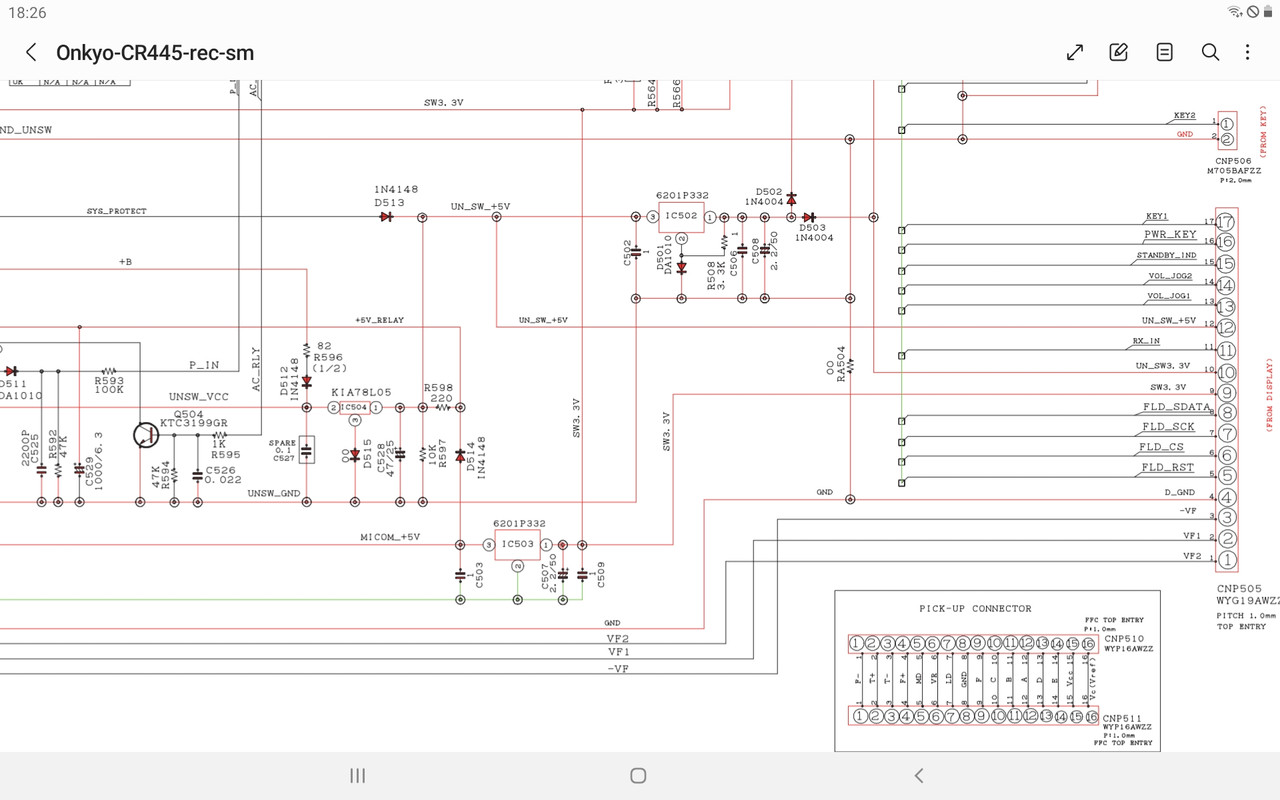Tap the Q504 transistor symbol
The height and width of the screenshot is (800, 1280).
point(147,435)
